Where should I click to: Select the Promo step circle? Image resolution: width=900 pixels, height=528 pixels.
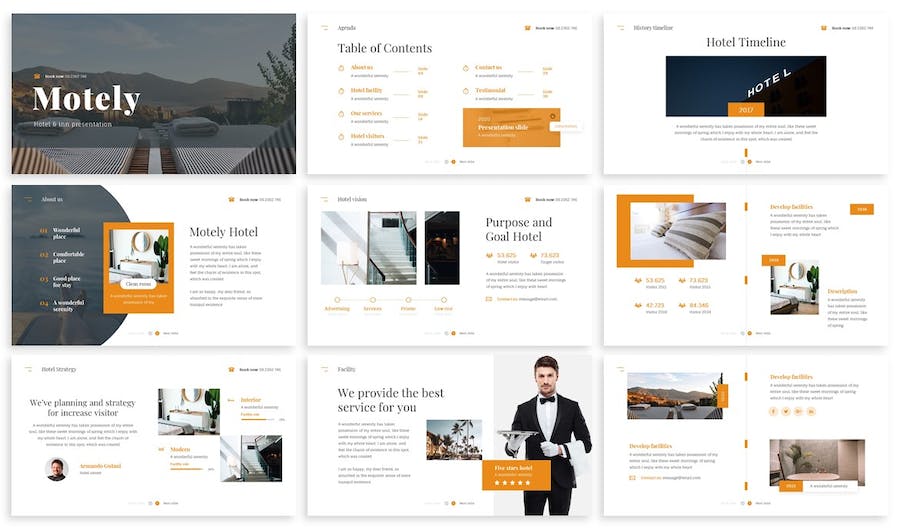point(408,299)
